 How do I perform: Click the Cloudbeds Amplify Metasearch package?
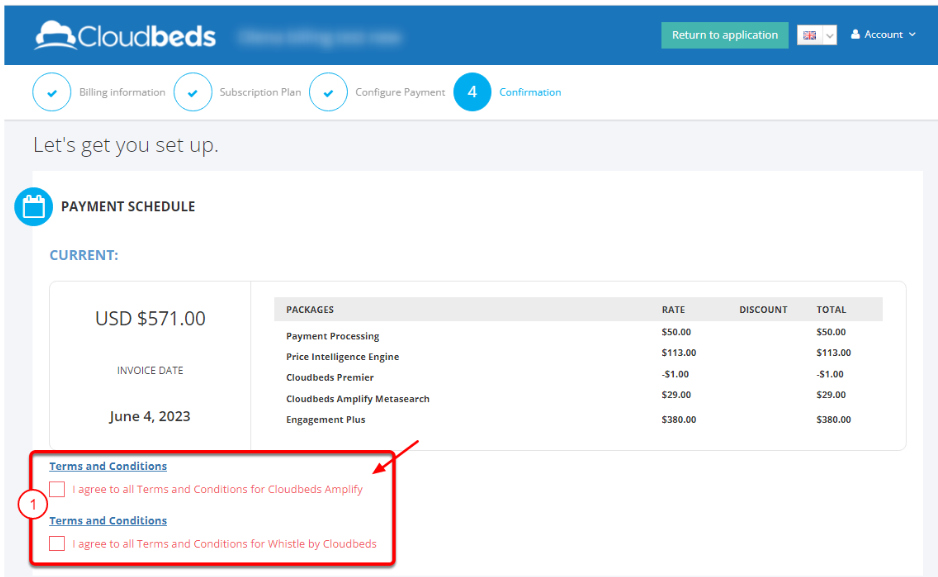[358, 399]
